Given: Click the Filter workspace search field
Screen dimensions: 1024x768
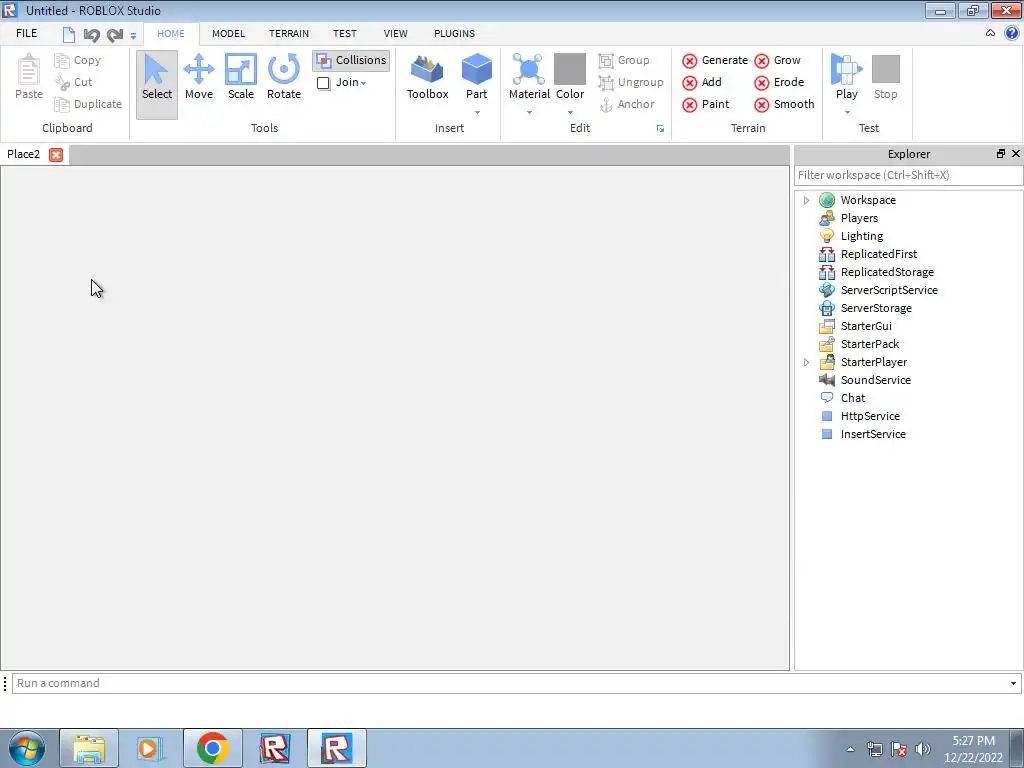Looking at the screenshot, I should coord(908,175).
